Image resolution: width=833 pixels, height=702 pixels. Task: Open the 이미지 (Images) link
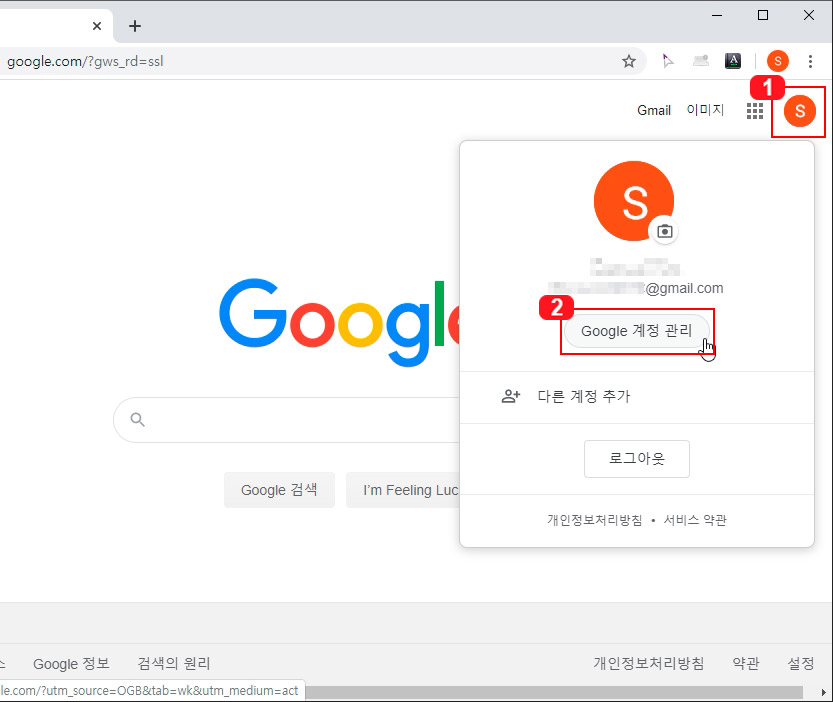pyautogui.click(x=705, y=109)
